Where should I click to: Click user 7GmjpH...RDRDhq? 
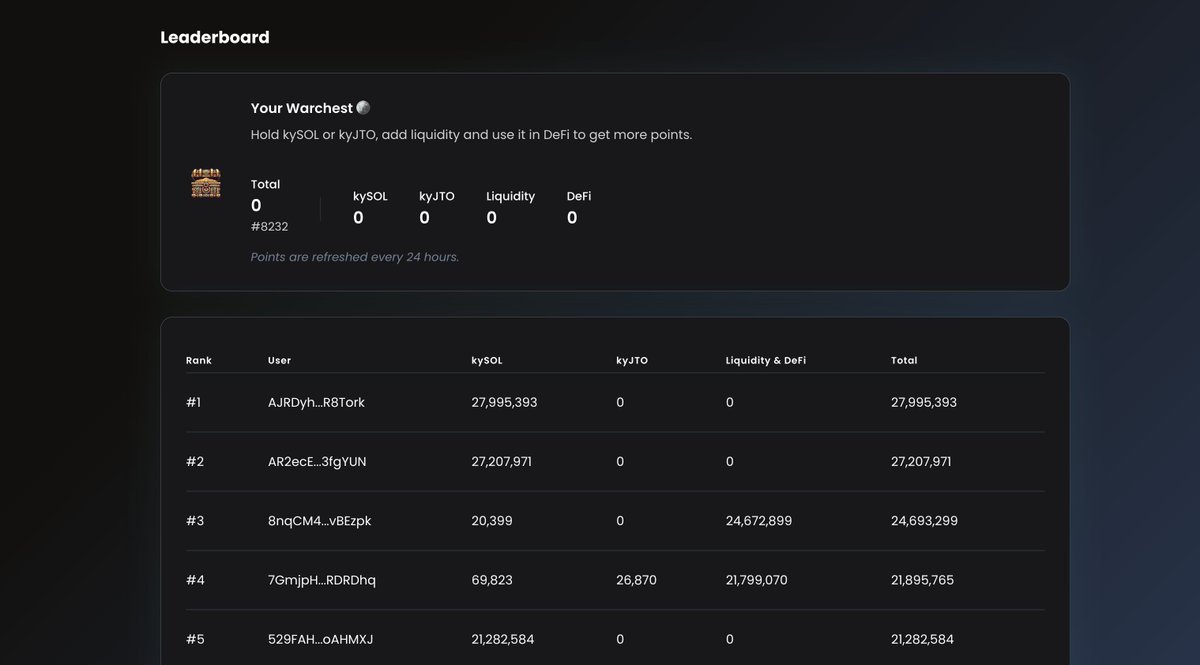coord(322,580)
